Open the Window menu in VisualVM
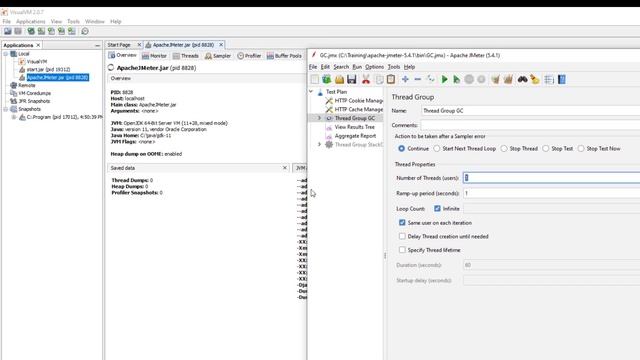Image resolution: width=640 pixels, height=360 pixels. [95, 21]
